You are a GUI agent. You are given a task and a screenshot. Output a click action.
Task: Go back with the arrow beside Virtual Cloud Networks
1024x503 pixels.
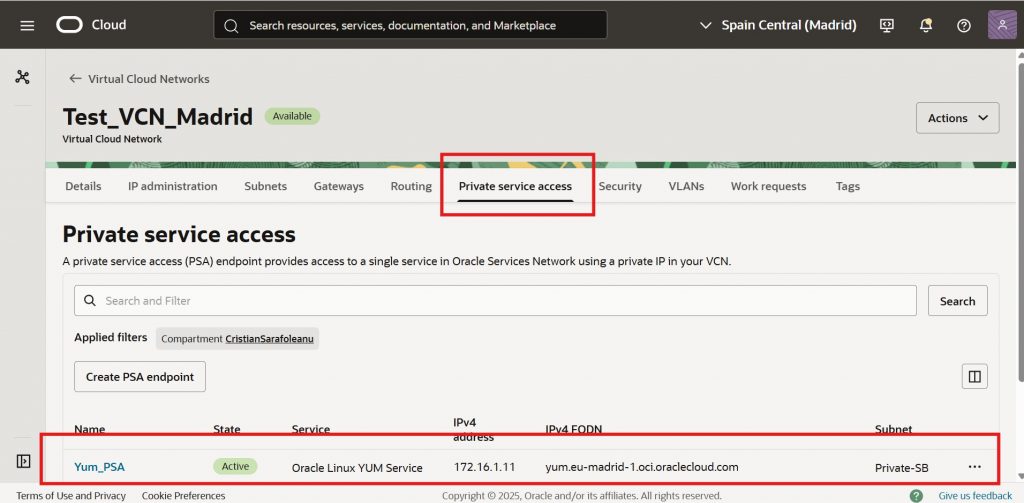point(75,78)
